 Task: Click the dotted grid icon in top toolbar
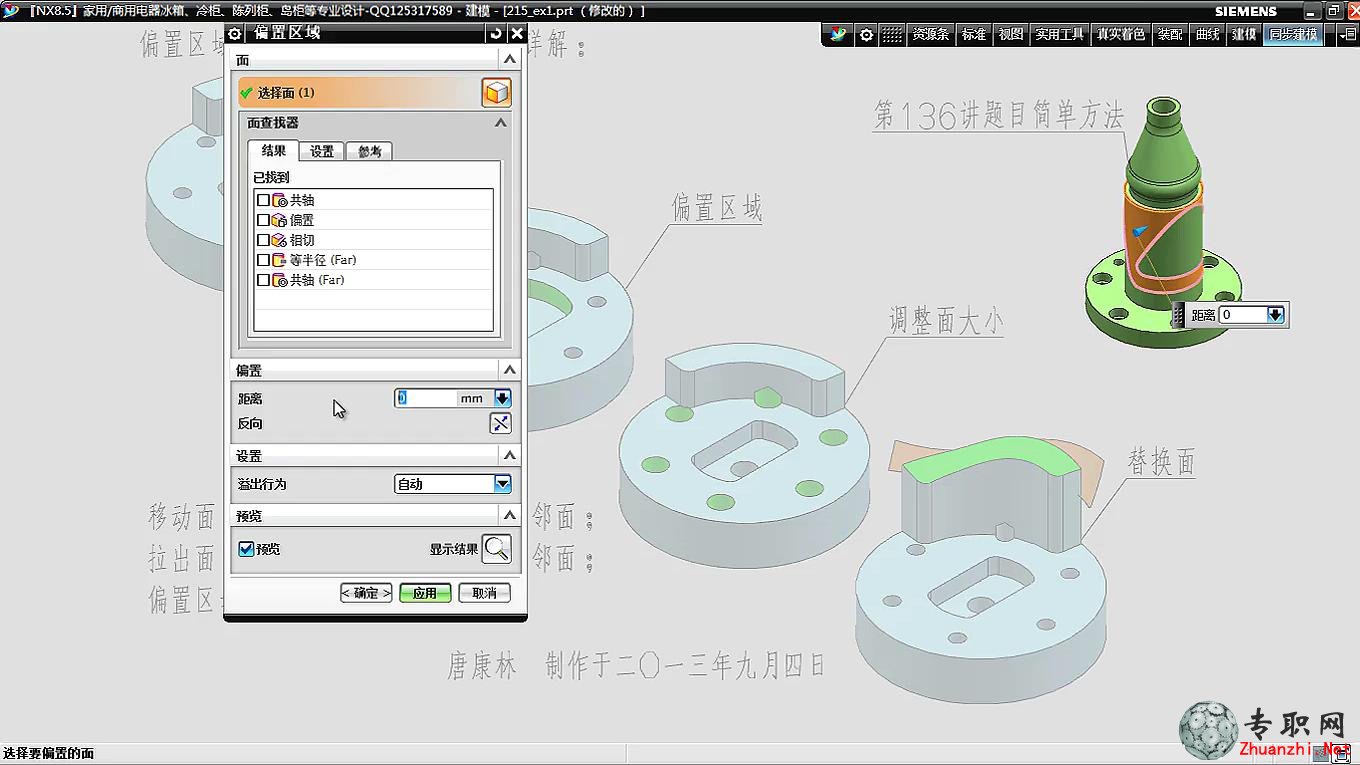click(x=891, y=34)
